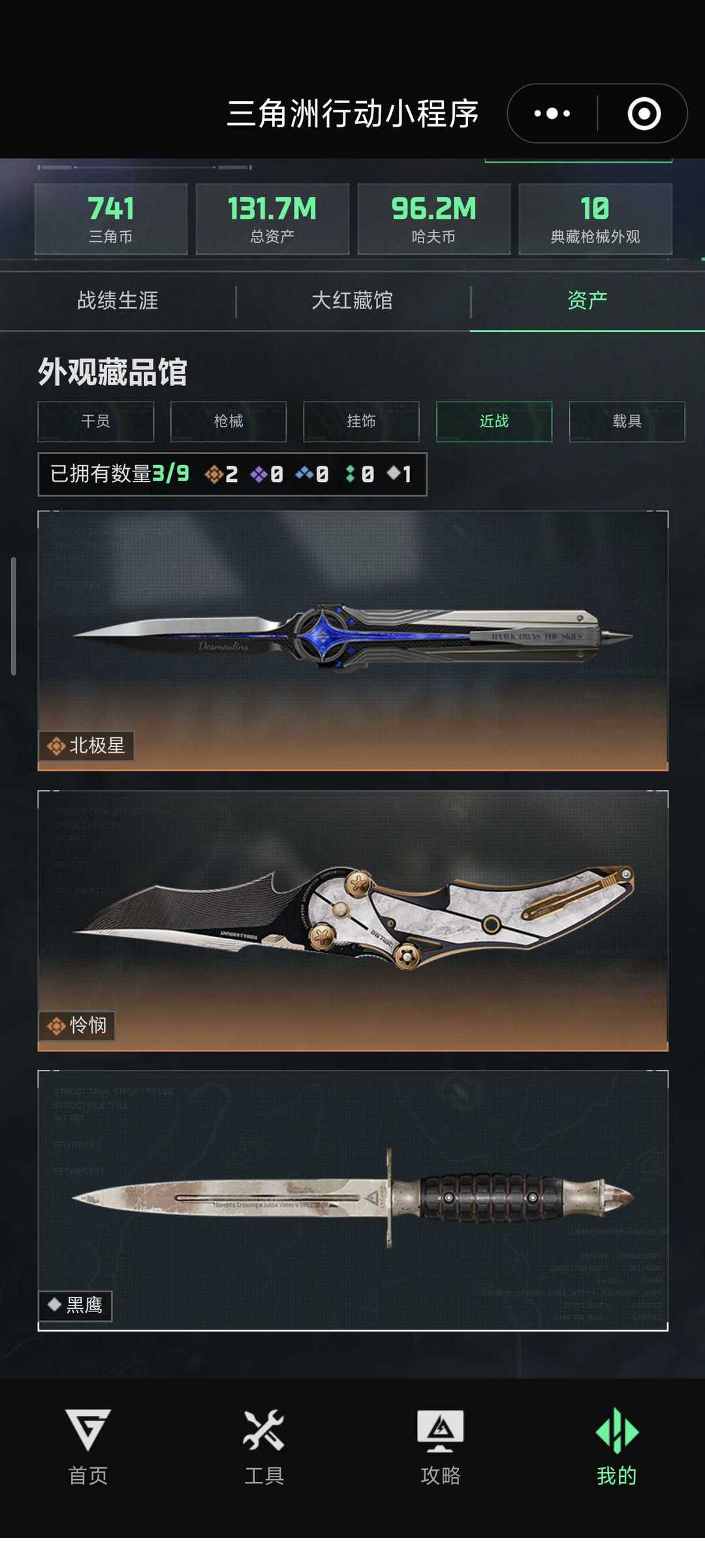Switch to 战绩生涯 tab
This screenshot has width=705, height=1568.
tap(117, 301)
